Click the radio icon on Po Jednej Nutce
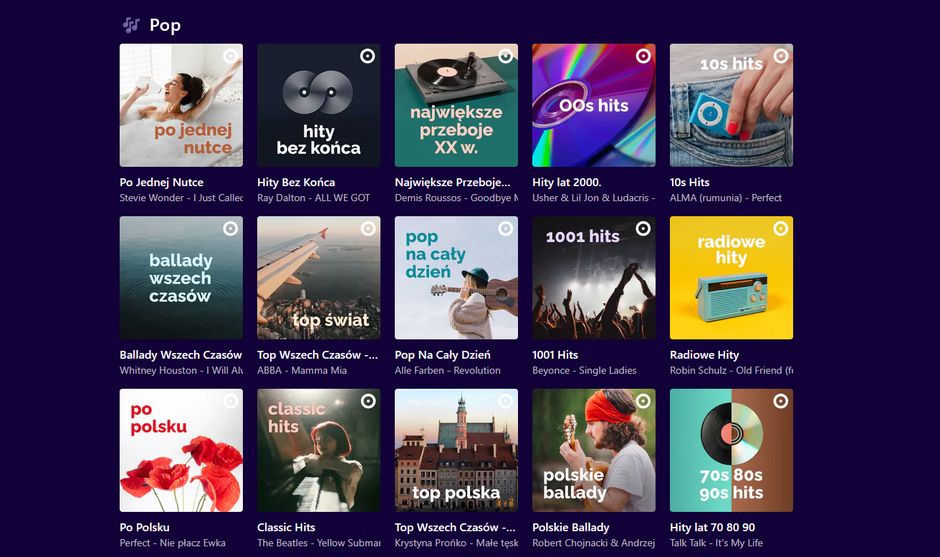 click(230, 56)
